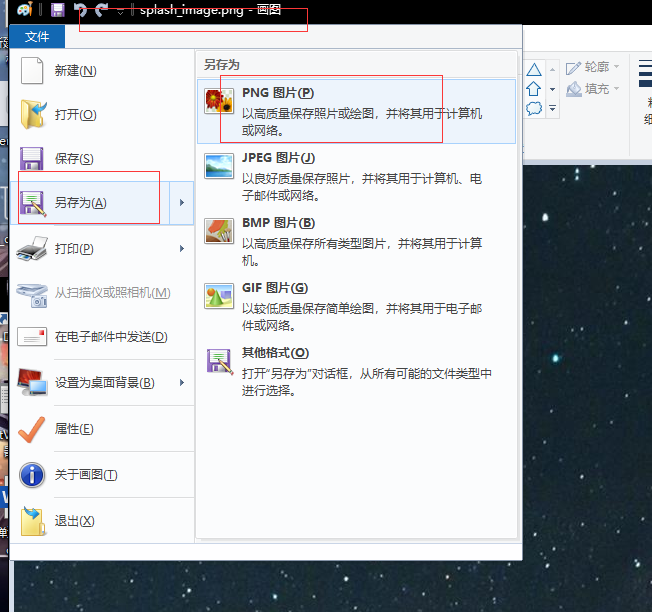Click the orange checkmark icon for 属性

pos(32,429)
